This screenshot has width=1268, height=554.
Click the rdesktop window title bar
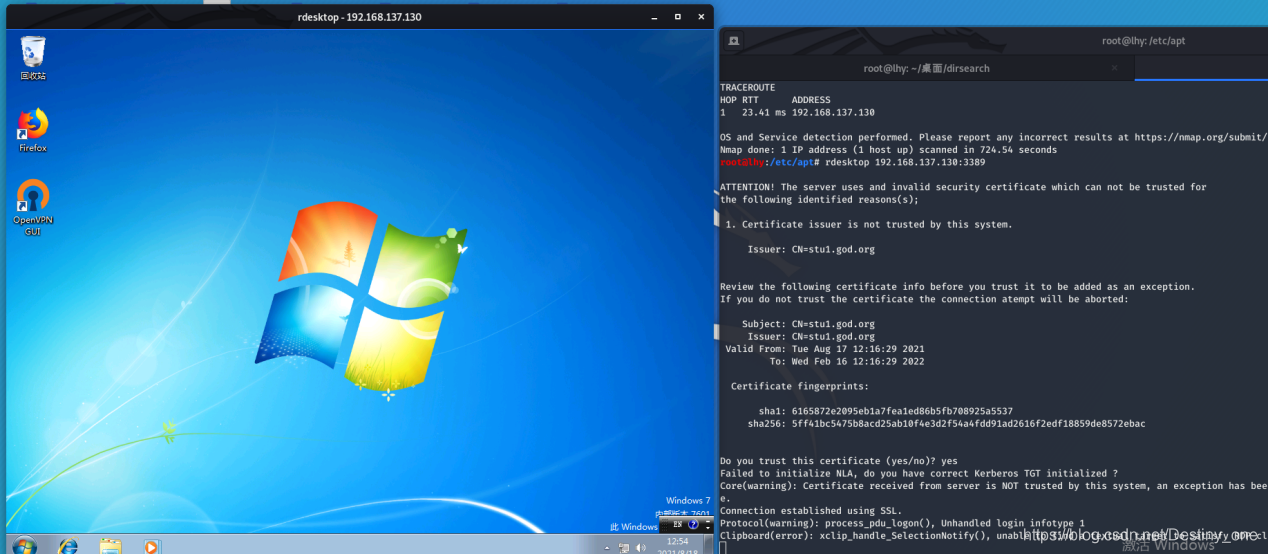click(359, 17)
